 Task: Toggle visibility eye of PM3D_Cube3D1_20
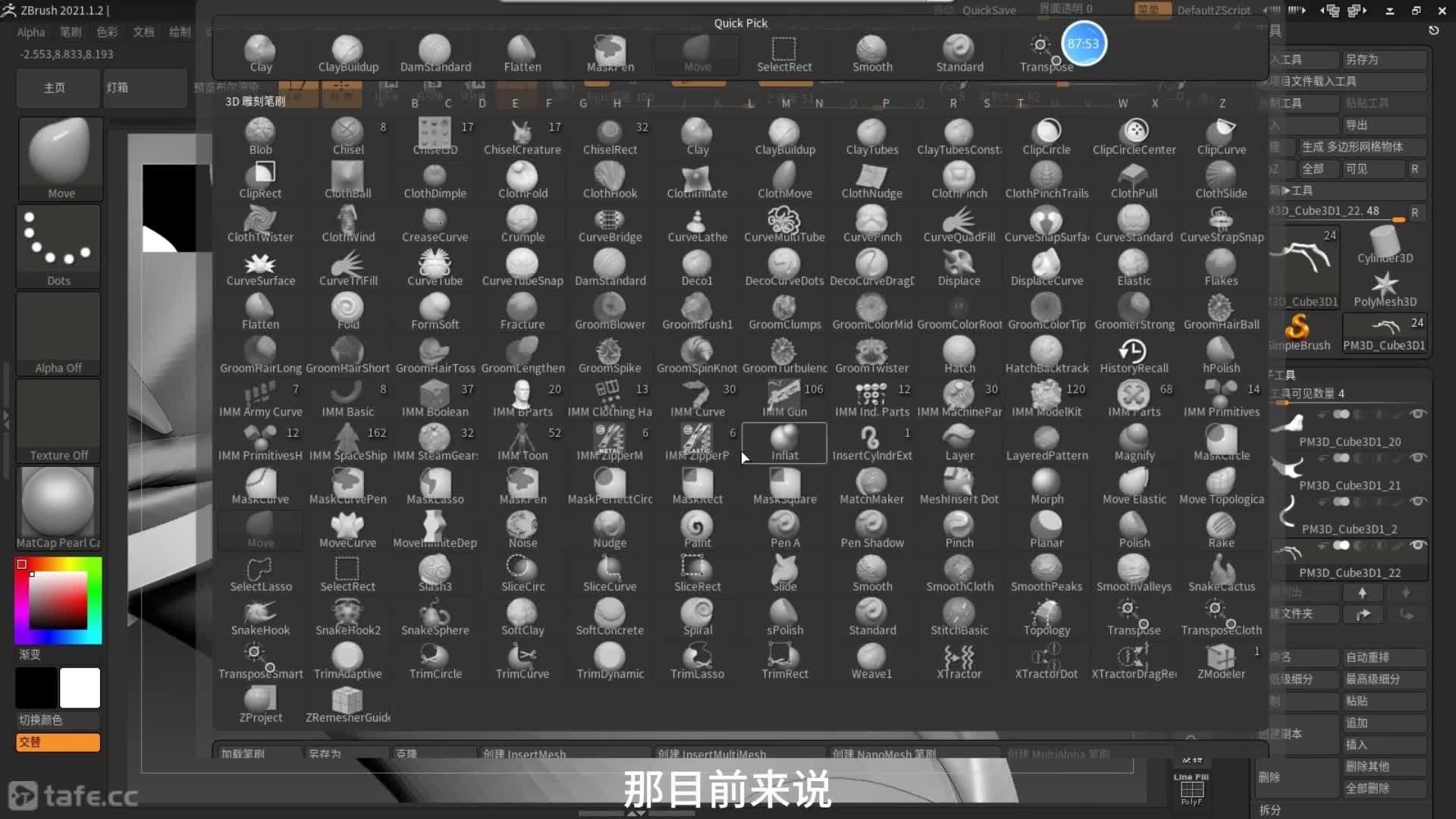tap(1417, 414)
